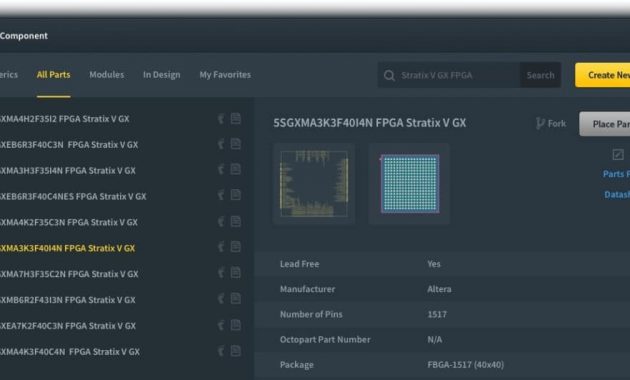Screen dimensions: 630x380
Task: Click footprint icon beside XEB6R3F40C3N part
Action: pyautogui.click(x=221, y=144)
